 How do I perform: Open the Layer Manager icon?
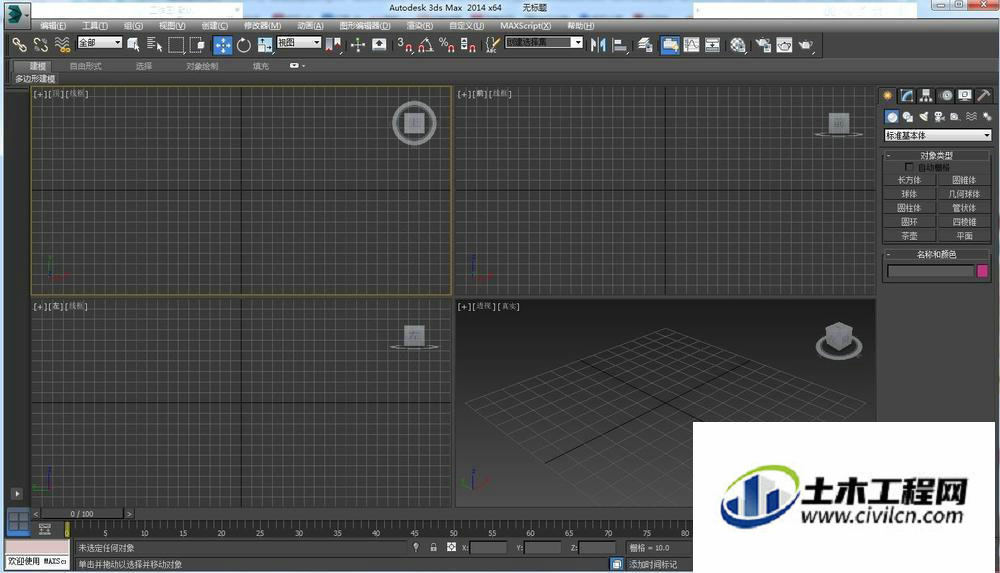[645, 45]
